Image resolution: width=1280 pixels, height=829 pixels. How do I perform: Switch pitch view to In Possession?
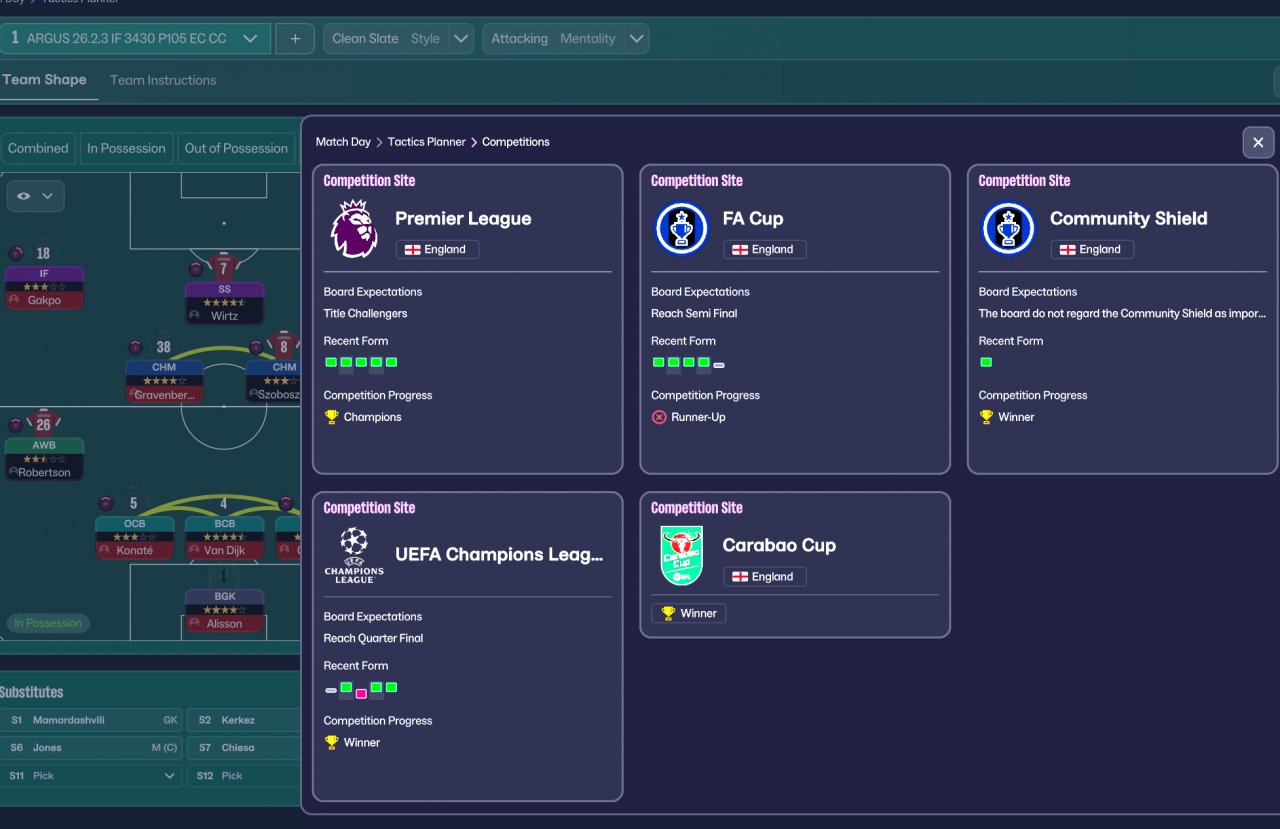pyautogui.click(x=126, y=148)
